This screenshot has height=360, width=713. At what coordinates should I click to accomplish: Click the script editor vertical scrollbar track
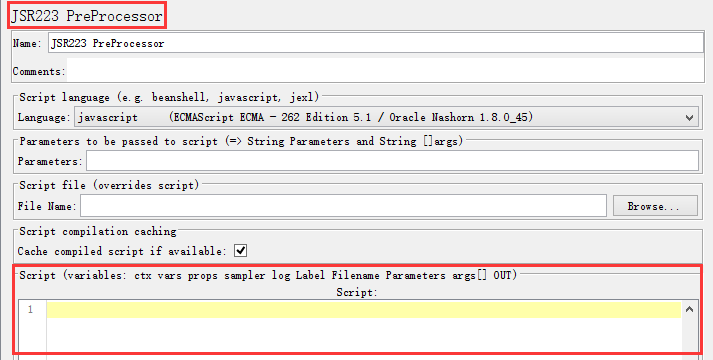[x=689, y=336]
